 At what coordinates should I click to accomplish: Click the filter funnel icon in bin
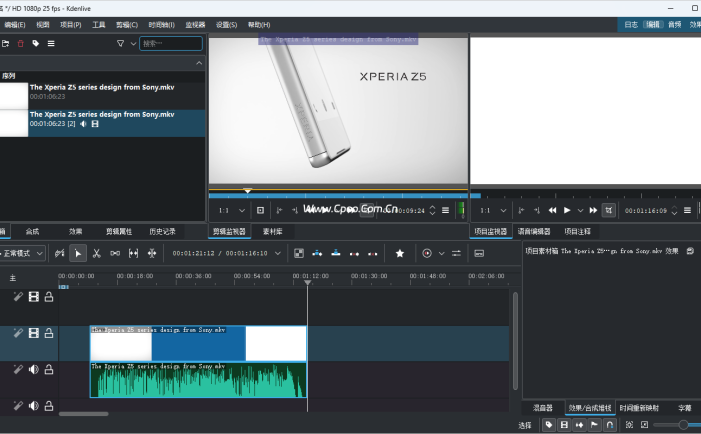(120, 43)
